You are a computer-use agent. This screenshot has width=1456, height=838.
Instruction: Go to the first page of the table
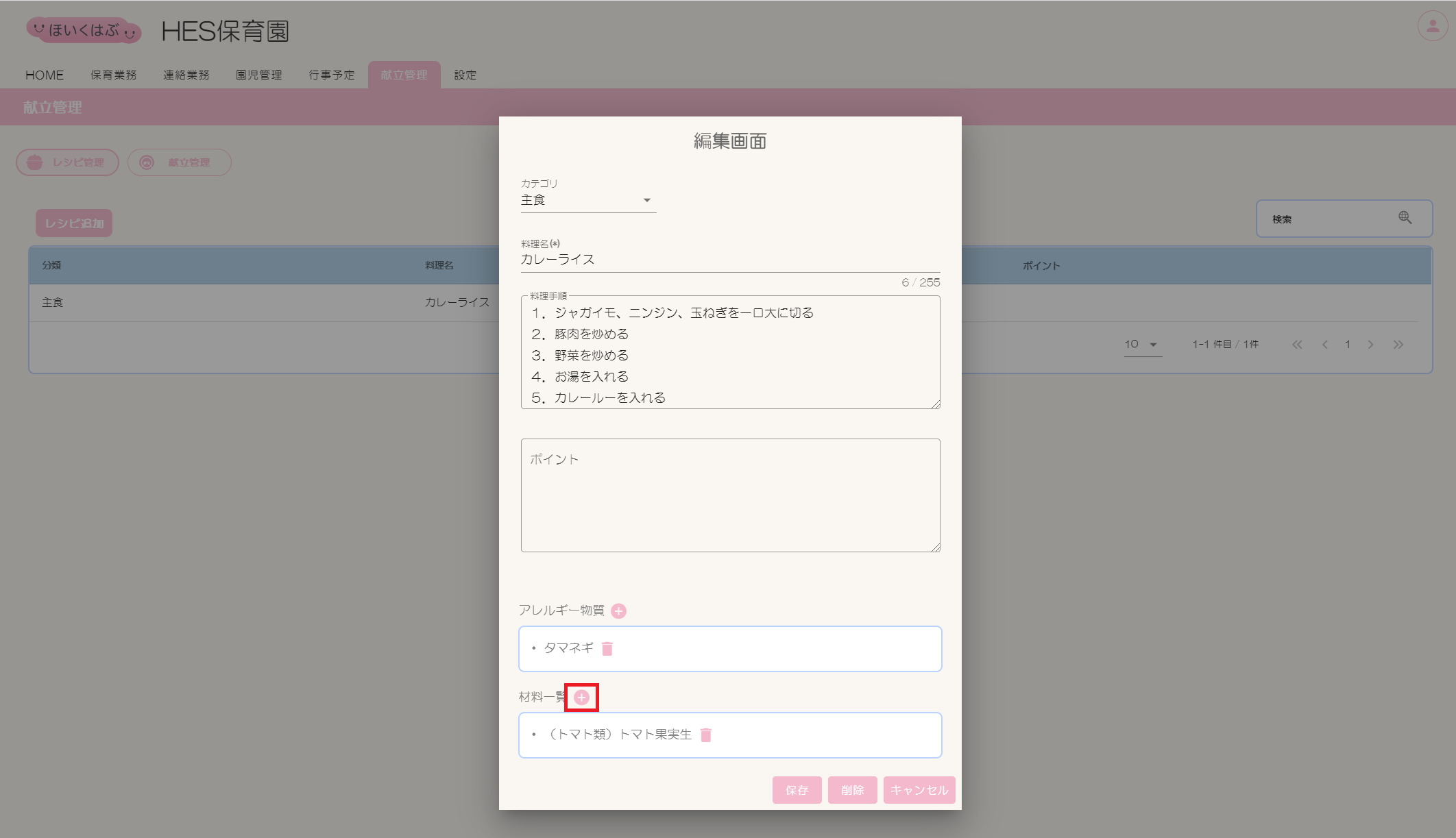click(x=1297, y=345)
